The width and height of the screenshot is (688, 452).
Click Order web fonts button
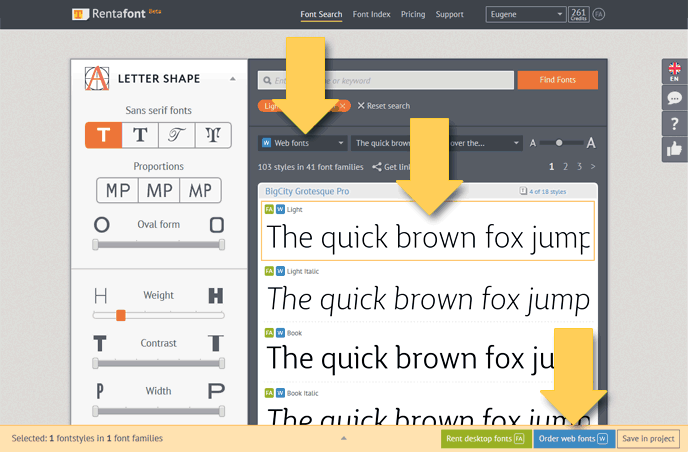[x=574, y=438]
